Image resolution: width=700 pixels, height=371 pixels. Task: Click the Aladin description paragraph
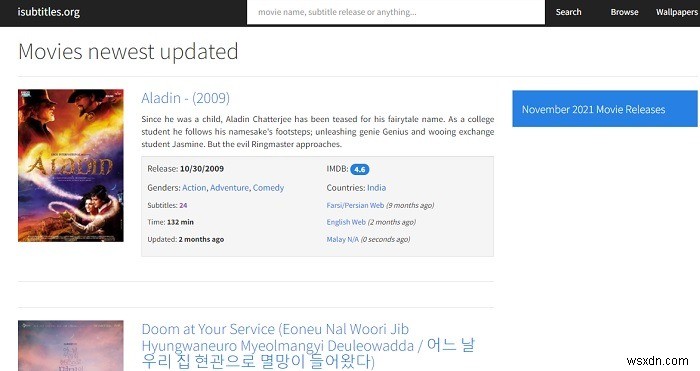click(317, 132)
